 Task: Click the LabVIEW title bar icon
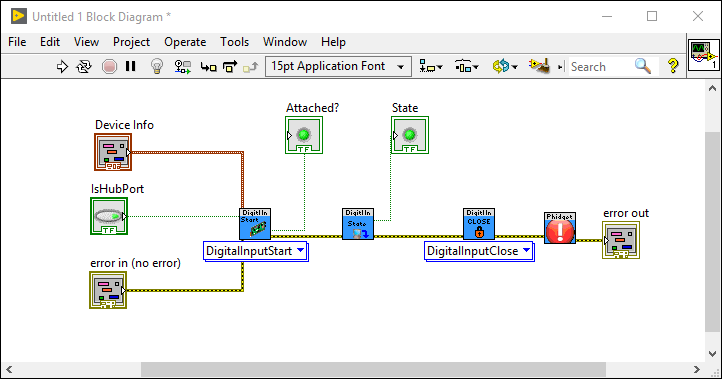click(x=18, y=16)
